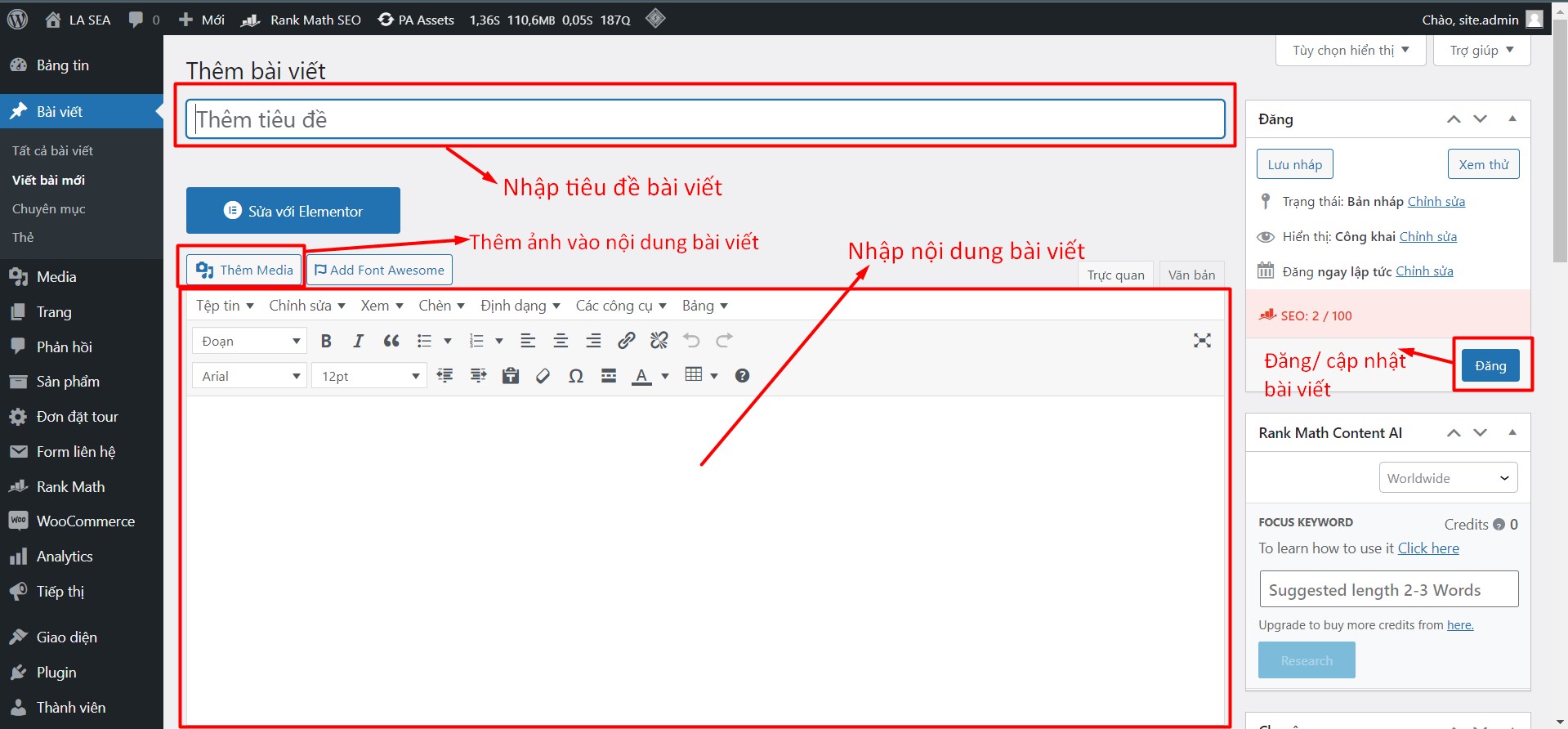Open the Chèn menu
This screenshot has height=729, width=1568.
click(x=441, y=306)
